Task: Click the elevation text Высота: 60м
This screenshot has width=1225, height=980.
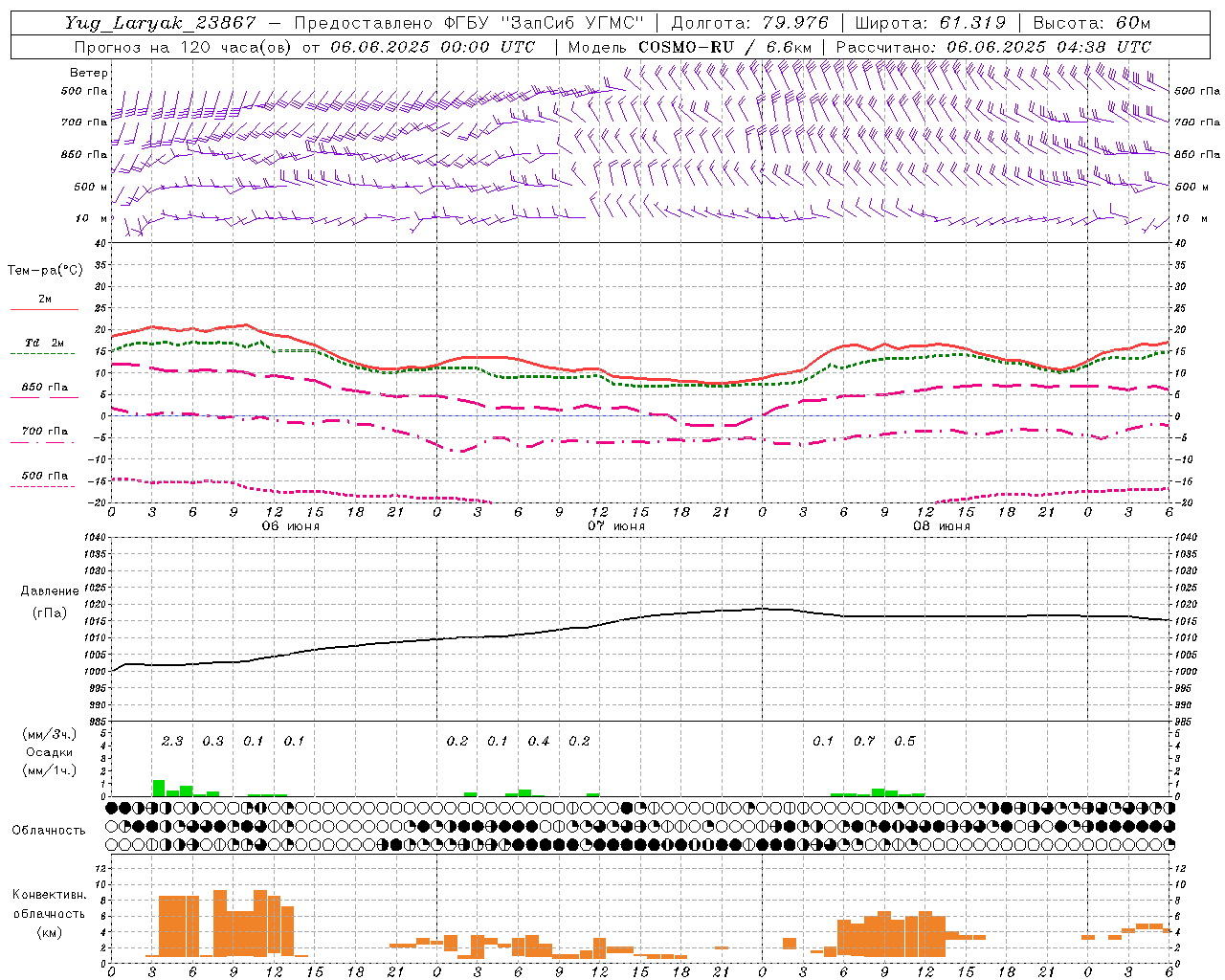Action: pyautogui.click(x=1091, y=23)
